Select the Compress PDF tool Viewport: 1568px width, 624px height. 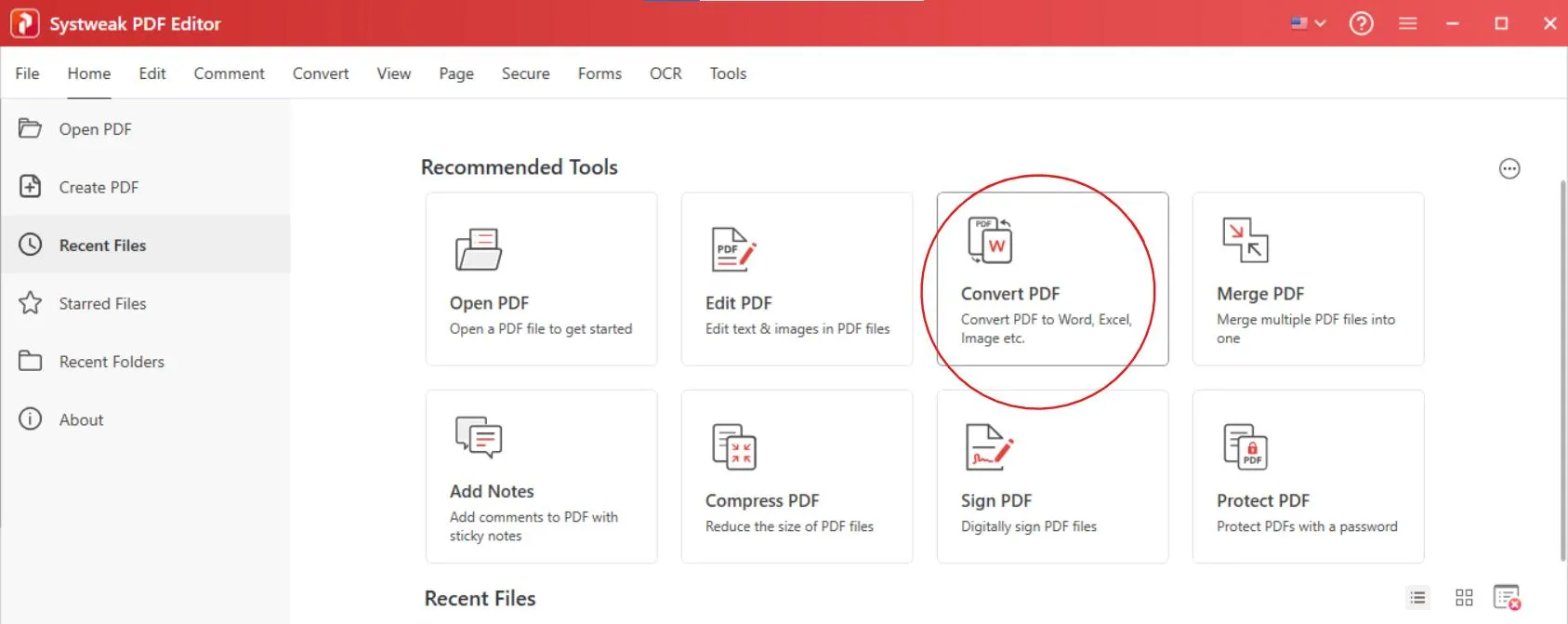coord(796,476)
